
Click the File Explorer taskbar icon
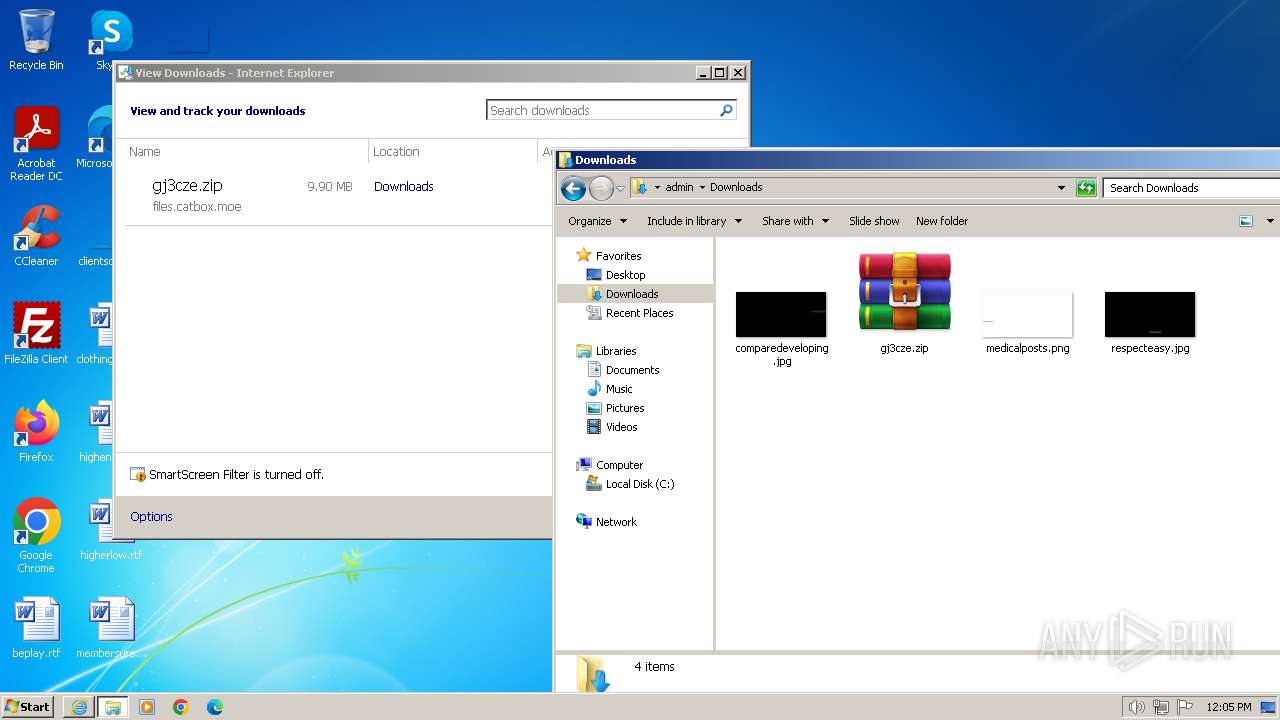pyautogui.click(x=112, y=707)
